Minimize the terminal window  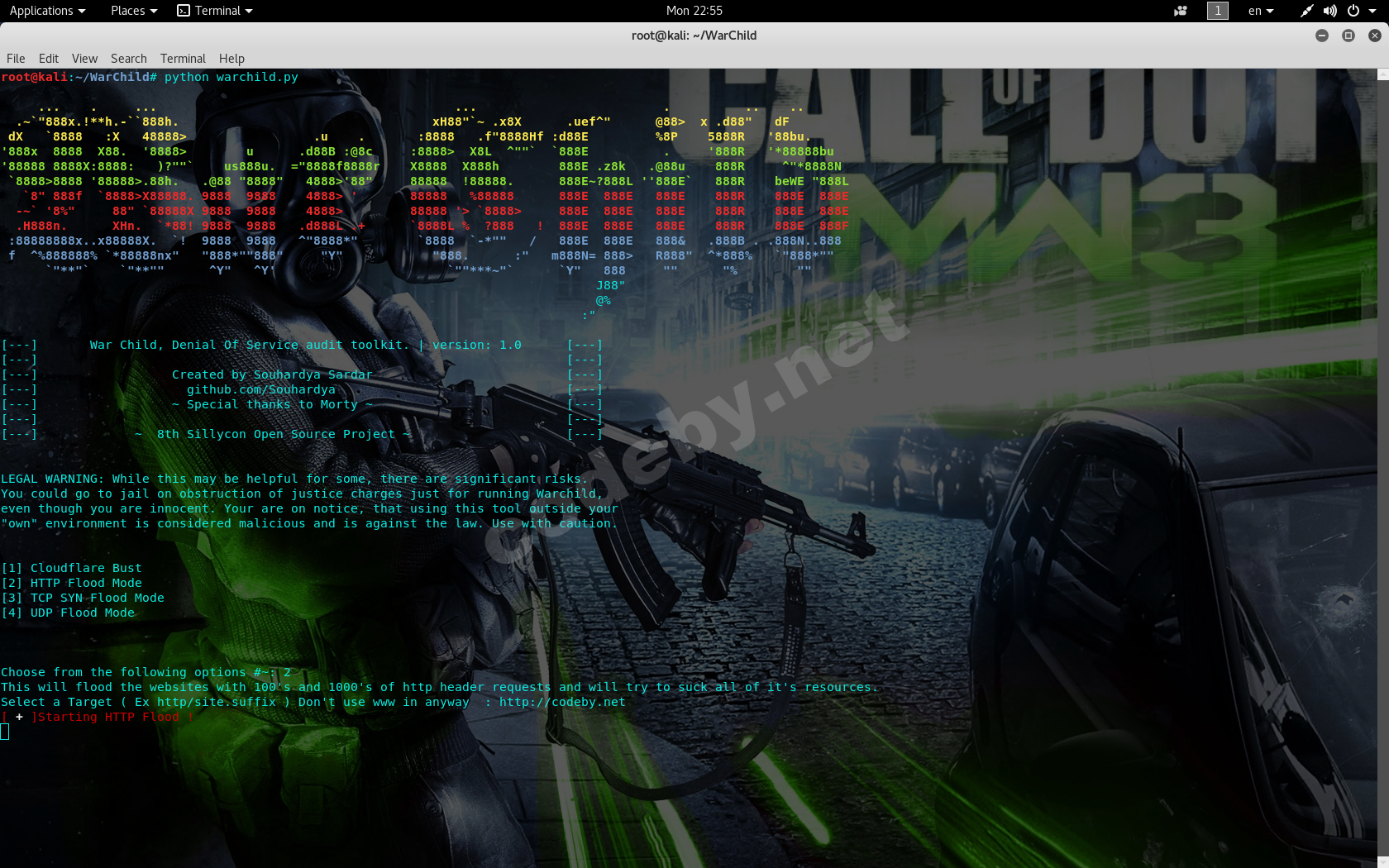click(1322, 36)
